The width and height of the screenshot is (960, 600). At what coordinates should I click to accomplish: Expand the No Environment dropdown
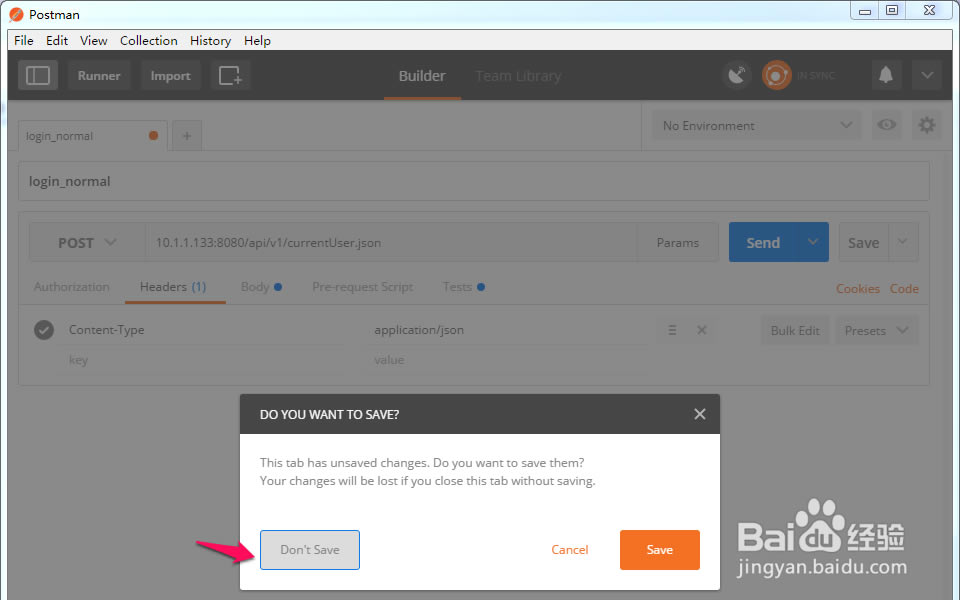(x=757, y=125)
